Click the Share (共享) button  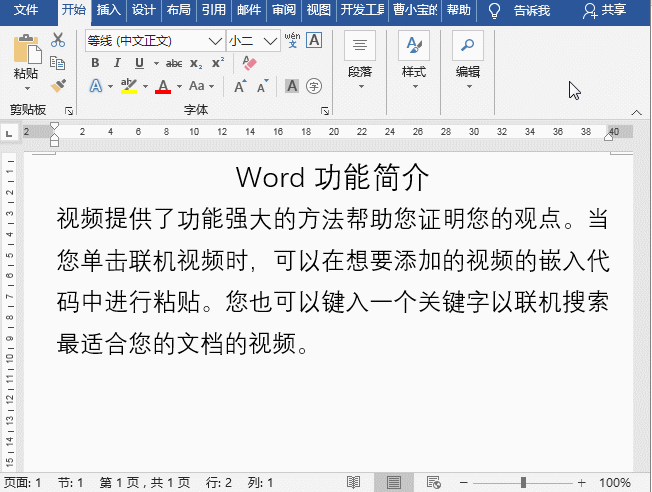click(x=605, y=10)
